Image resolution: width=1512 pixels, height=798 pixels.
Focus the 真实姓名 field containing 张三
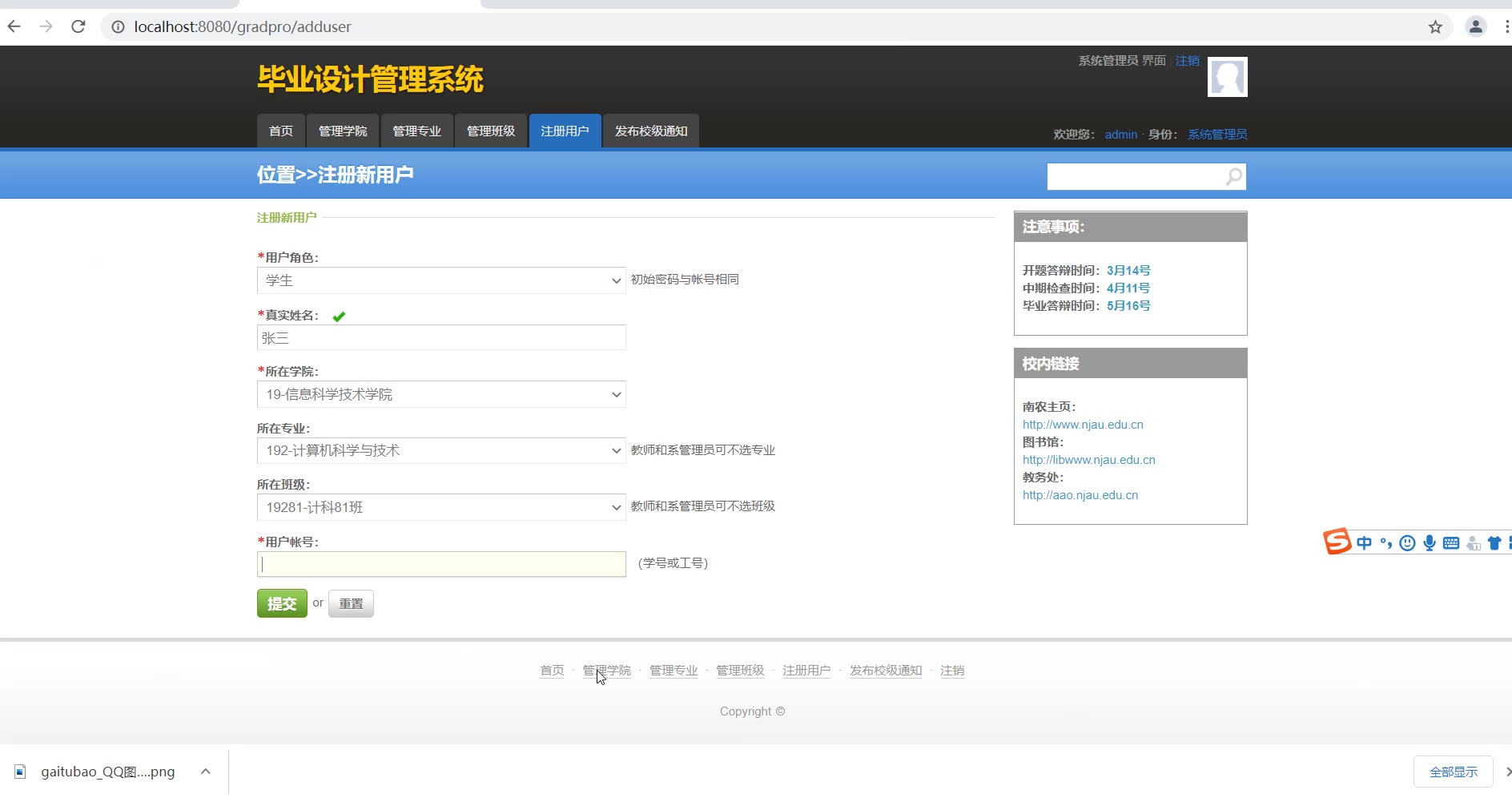441,337
